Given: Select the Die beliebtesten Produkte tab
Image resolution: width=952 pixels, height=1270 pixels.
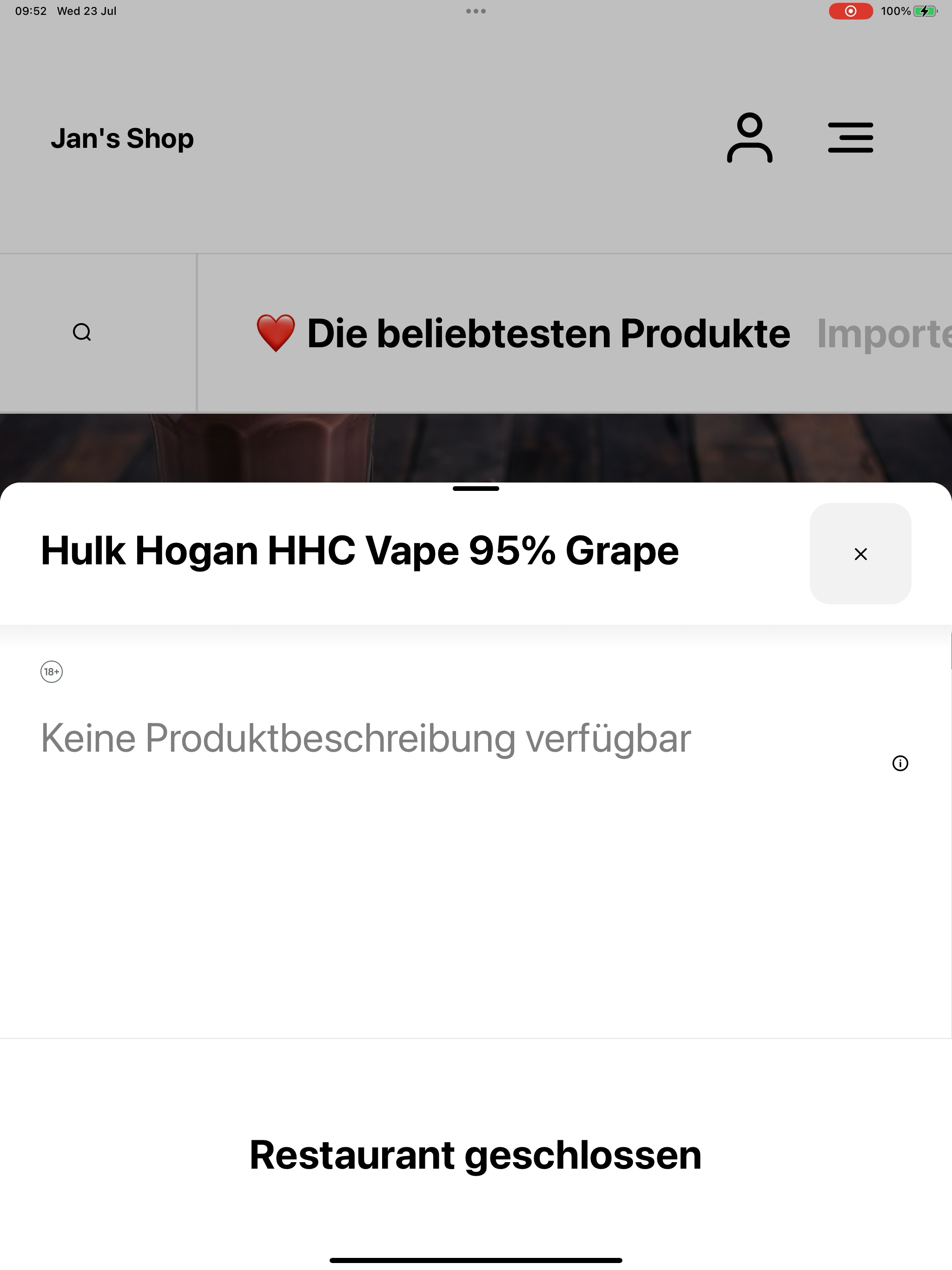Looking at the screenshot, I should tap(522, 334).
